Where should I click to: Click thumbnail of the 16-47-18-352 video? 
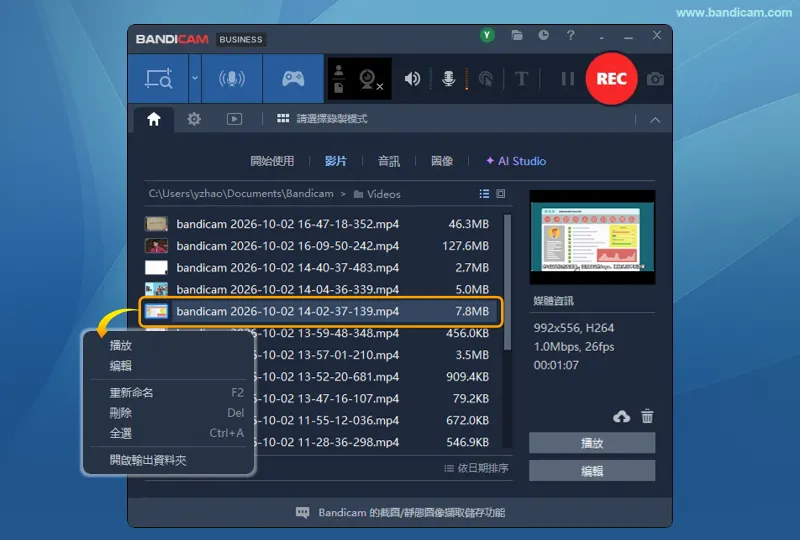click(156, 224)
